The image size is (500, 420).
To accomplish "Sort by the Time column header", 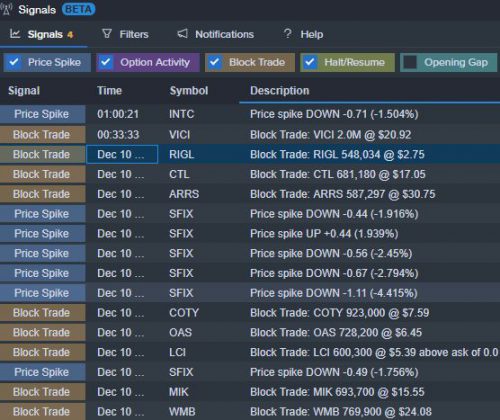I will click(x=109, y=91).
